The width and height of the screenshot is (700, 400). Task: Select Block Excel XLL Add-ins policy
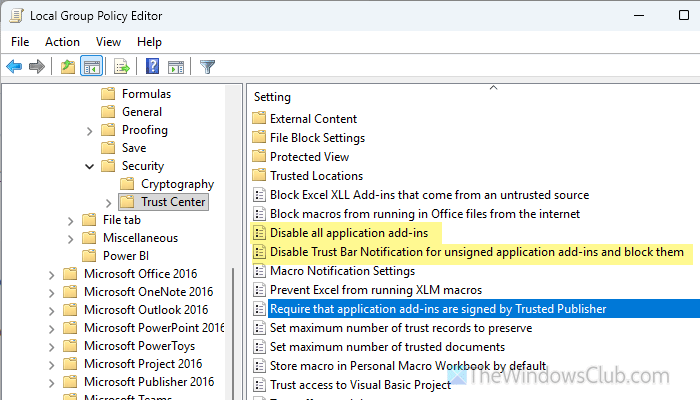click(429, 195)
